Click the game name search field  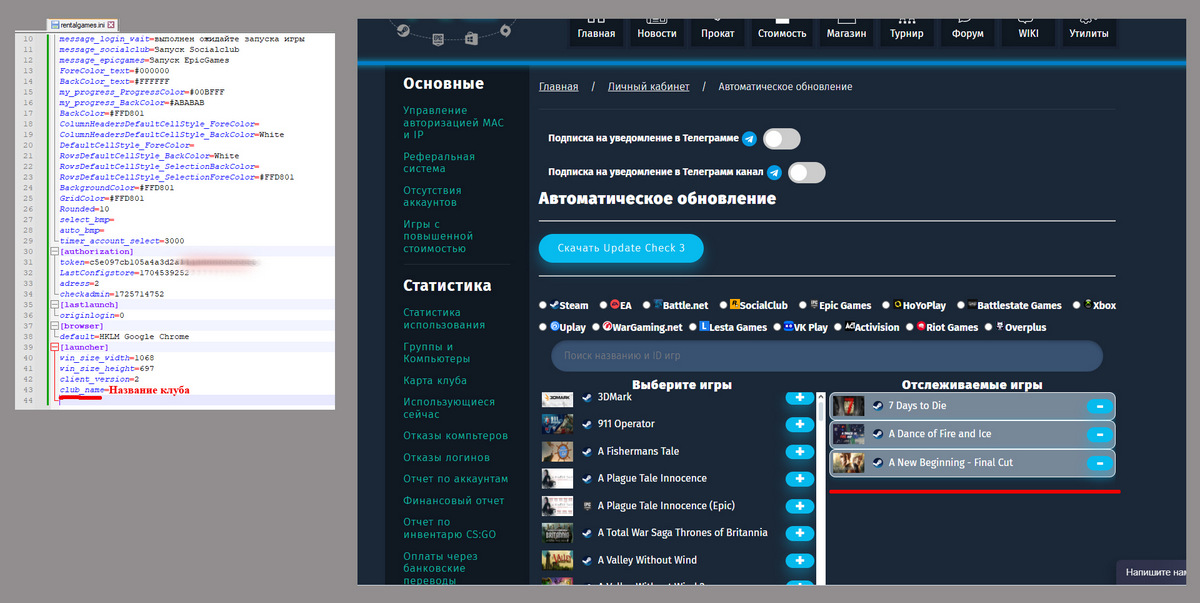(826, 355)
